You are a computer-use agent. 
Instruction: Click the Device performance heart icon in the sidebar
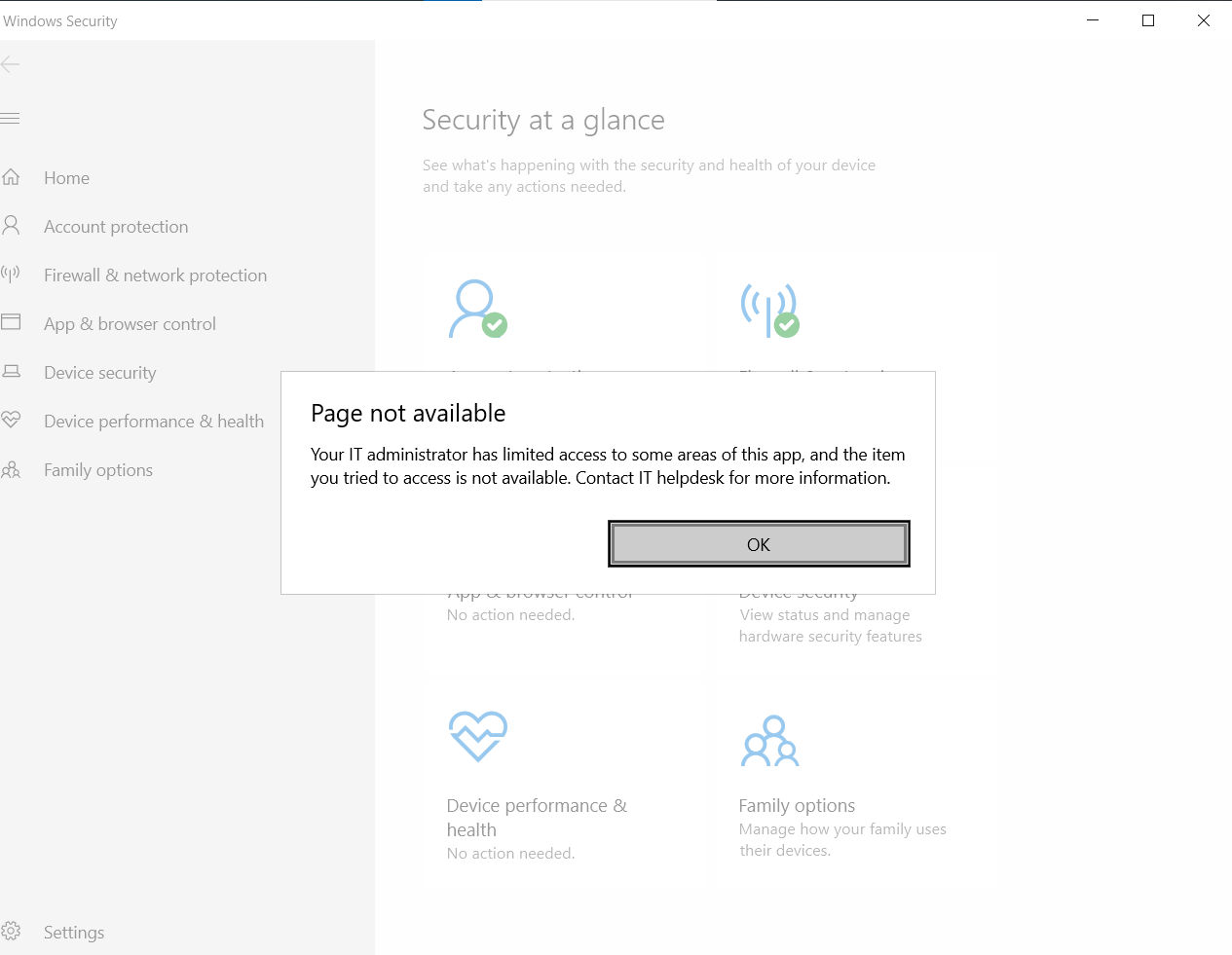point(11,420)
